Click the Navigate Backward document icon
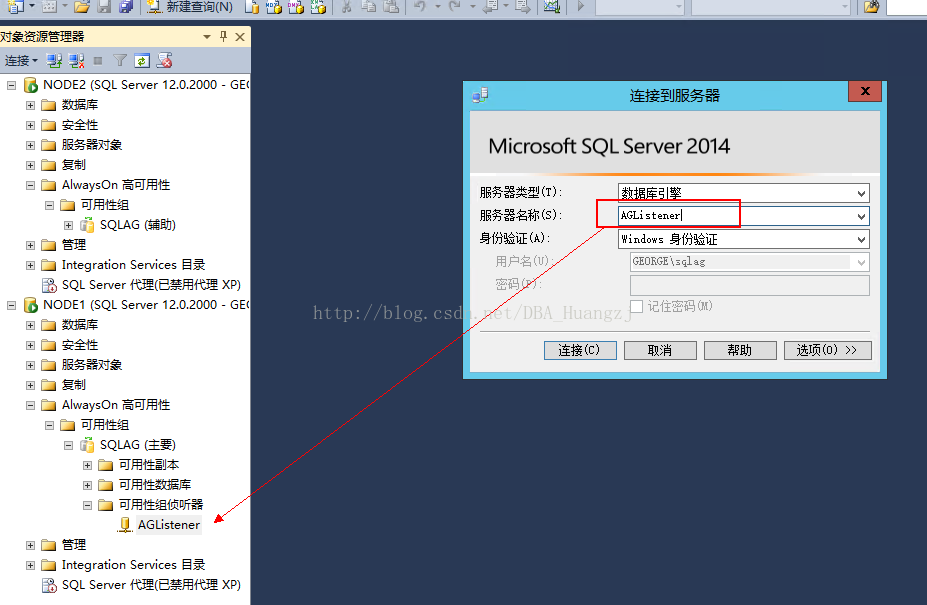The image size is (927, 605). point(491,7)
